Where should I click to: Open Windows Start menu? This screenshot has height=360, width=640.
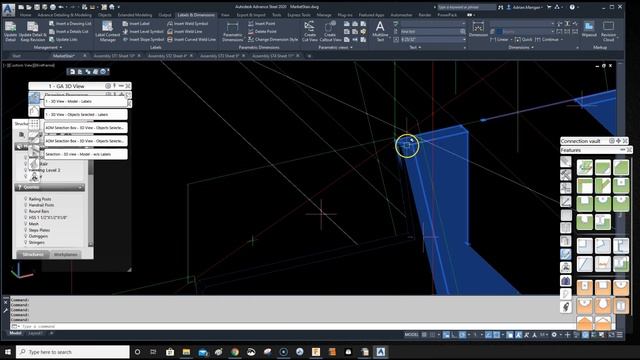tap(7, 352)
